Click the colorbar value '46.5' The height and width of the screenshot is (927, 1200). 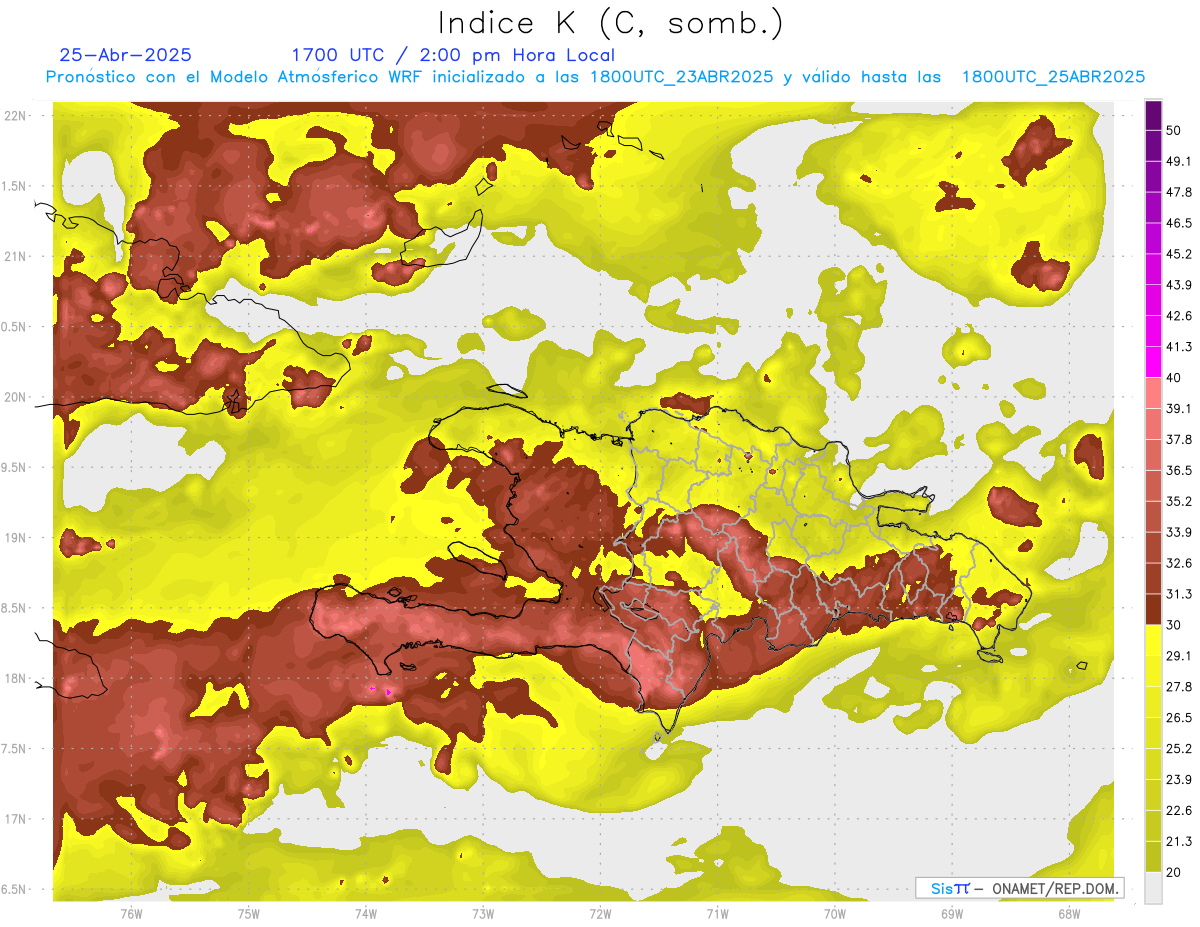point(1179,223)
